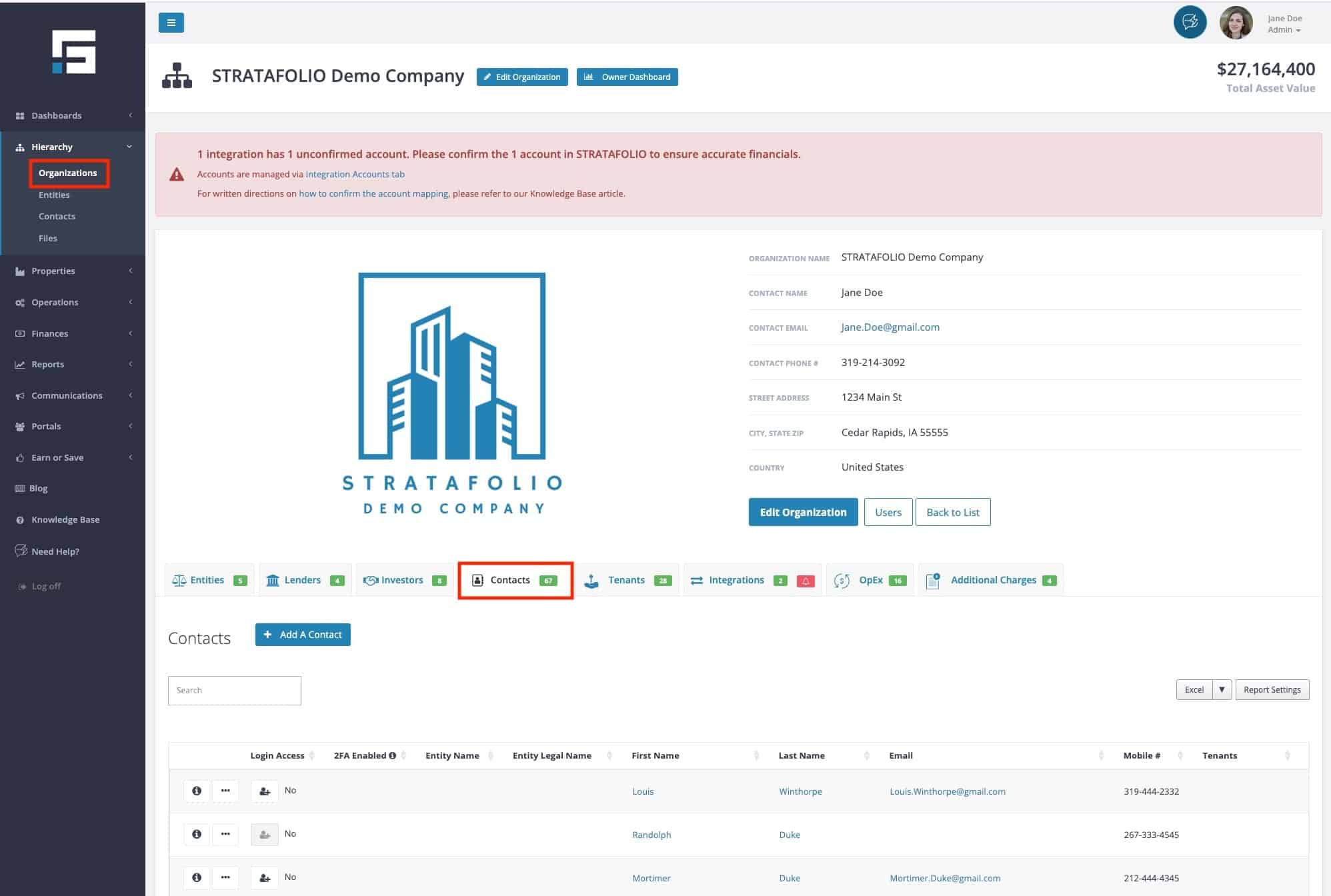Click Jane Doe's profile avatar

pos(1236,23)
